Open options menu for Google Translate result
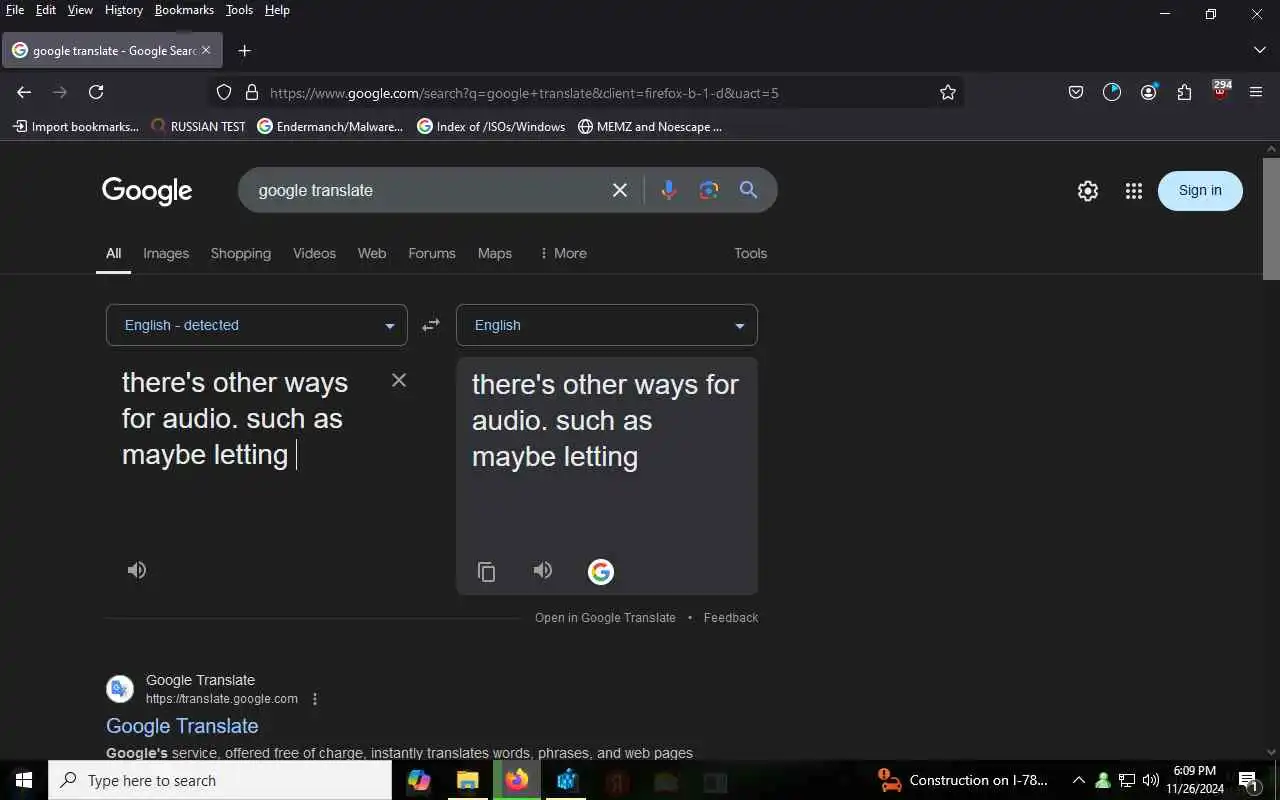This screenshot has width=1280, height=800. click(x=315, y=699)
